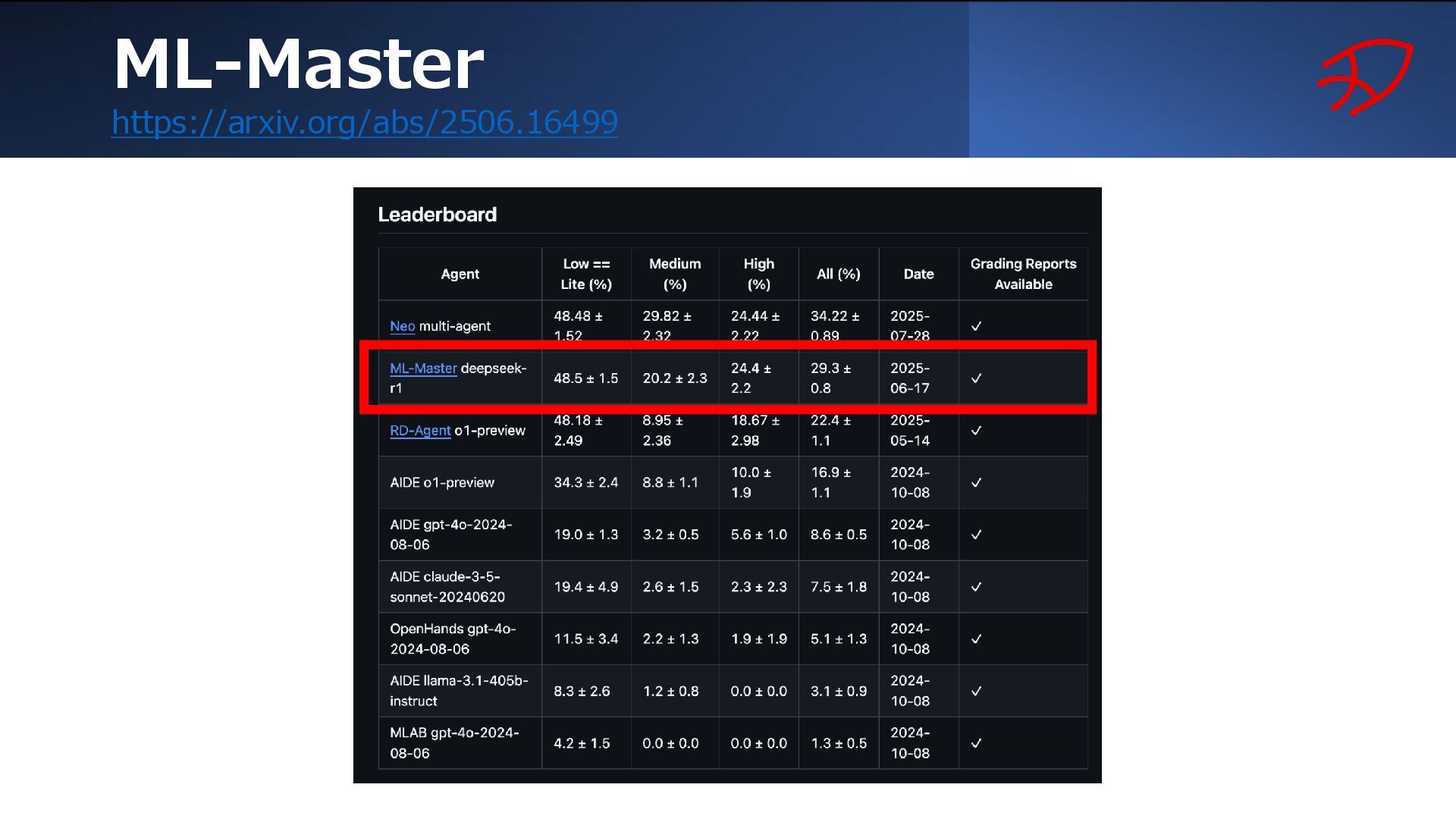
Task: Select the 5.1 ± 1.3 cell
Action: tap(839, 639)
